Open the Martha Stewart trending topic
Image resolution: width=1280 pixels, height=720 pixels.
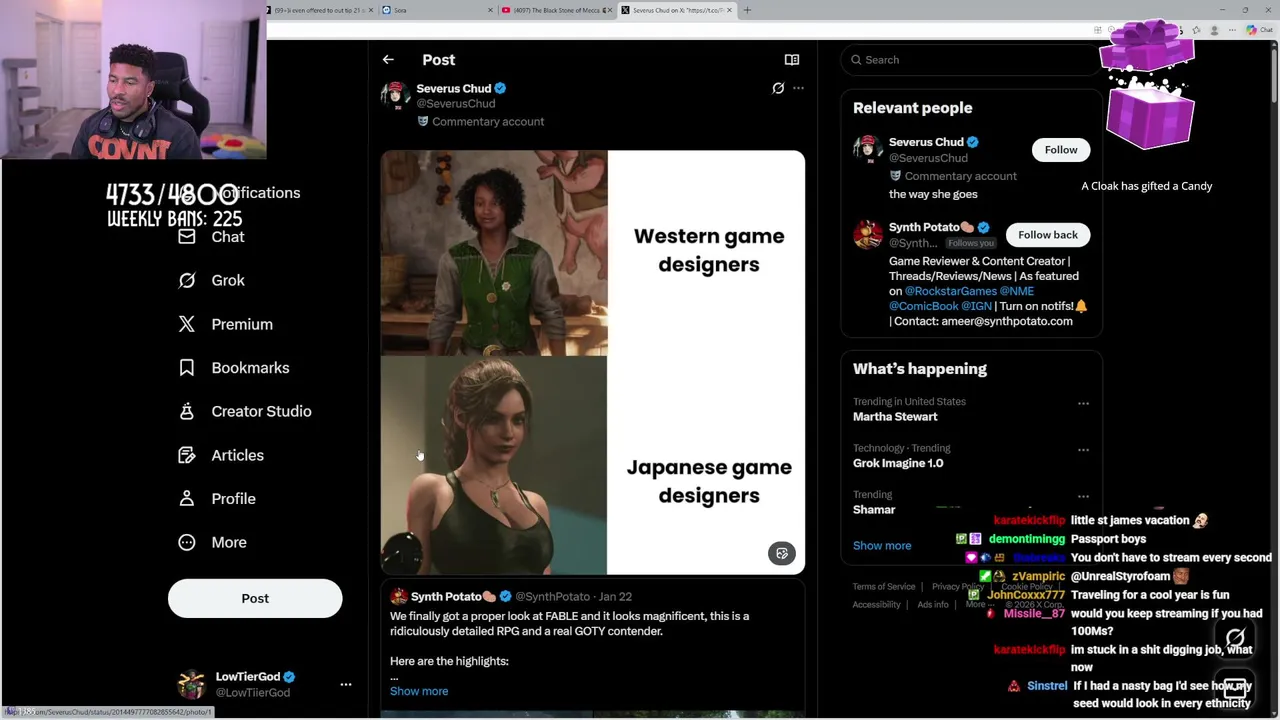(895, 417)
